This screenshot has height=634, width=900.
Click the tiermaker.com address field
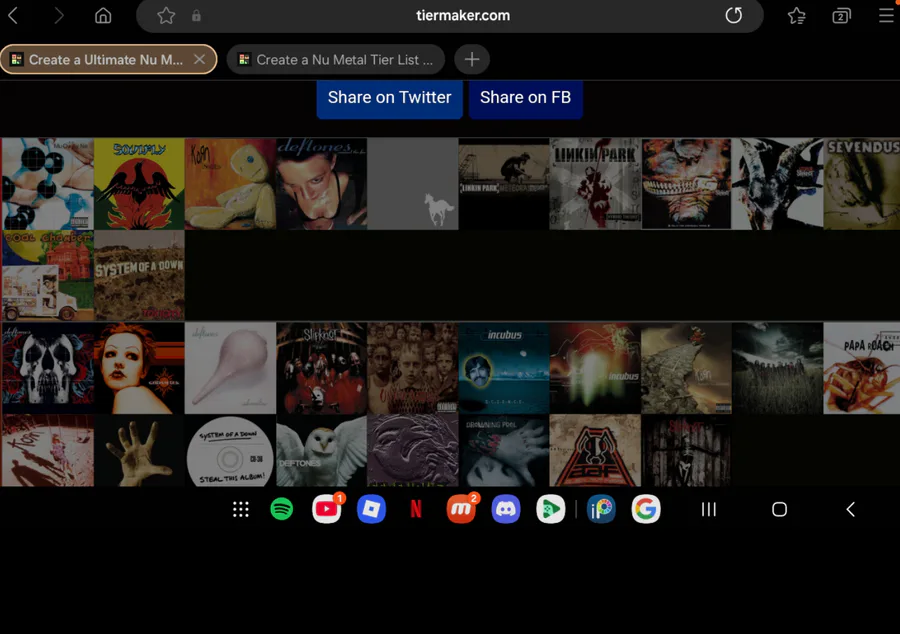click(449, 15)
